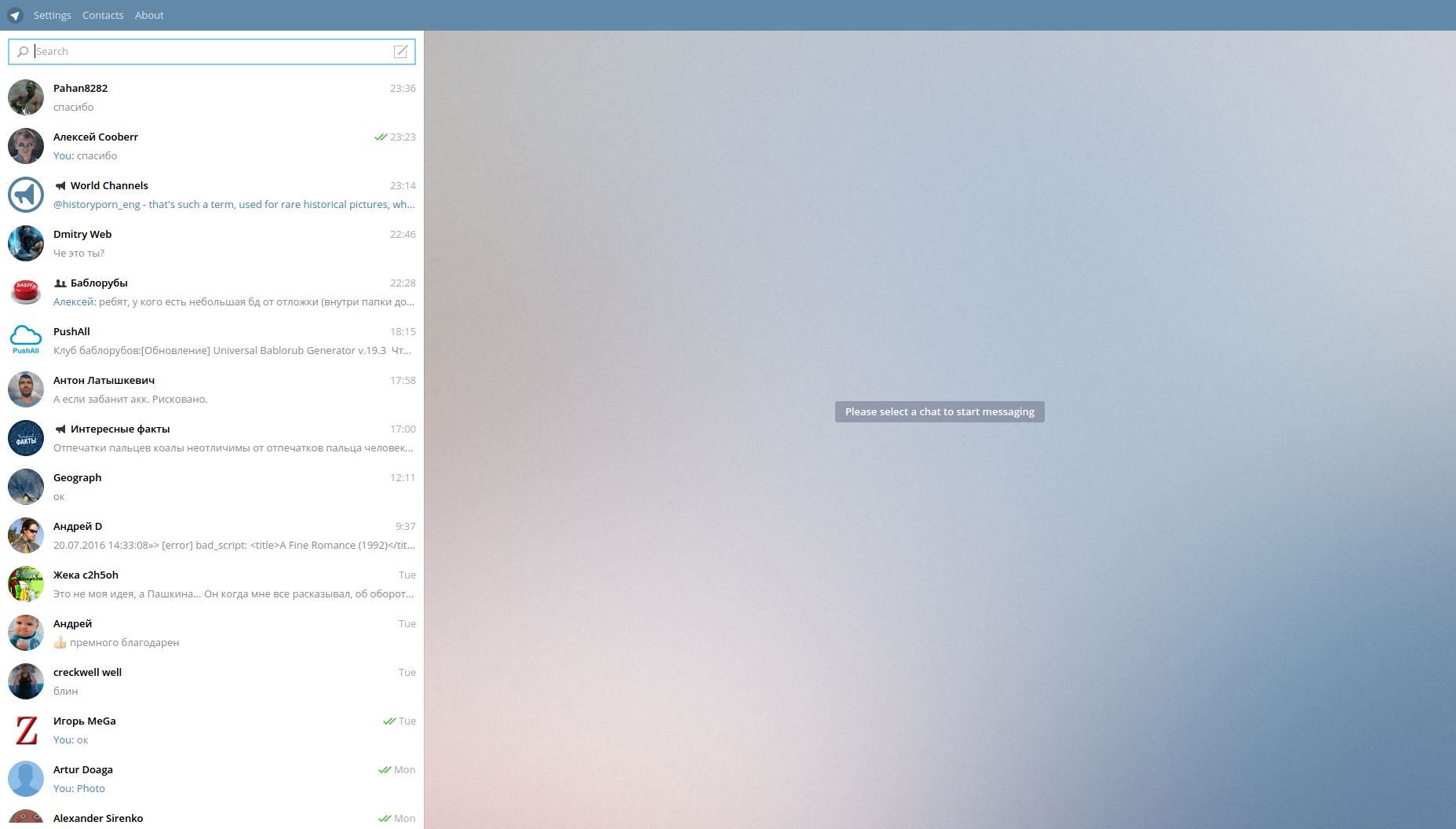Open the creckwell well avatar
1456x829 pixels.
click(26, 681)
